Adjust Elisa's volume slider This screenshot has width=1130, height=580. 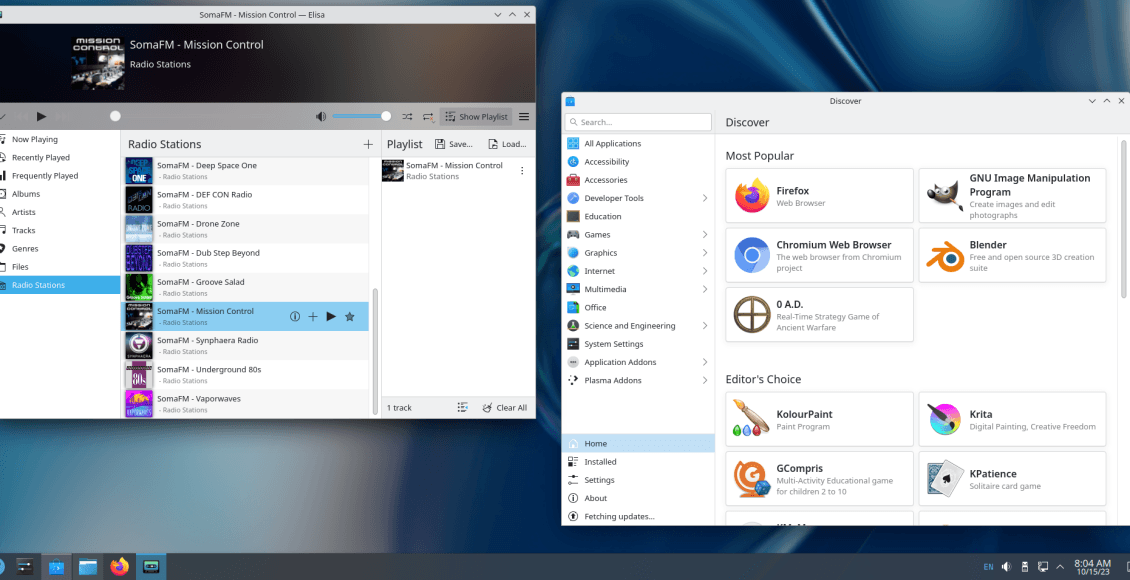[x=361, y=114]
